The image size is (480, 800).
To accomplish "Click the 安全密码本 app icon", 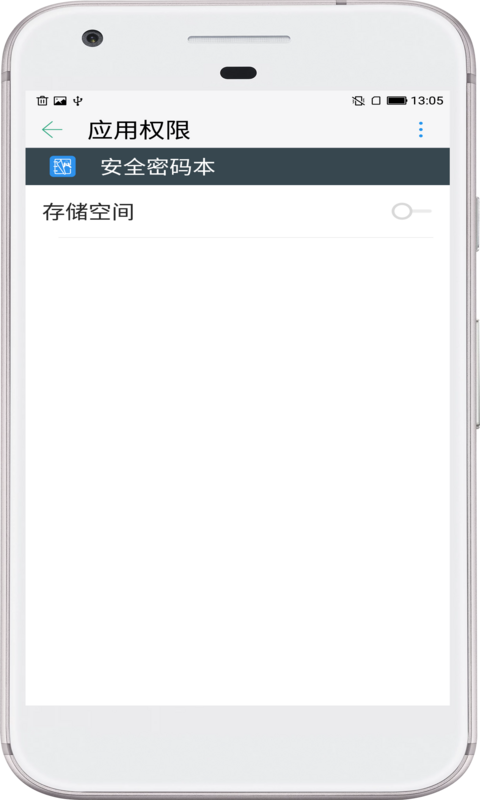I will (63, 166).
